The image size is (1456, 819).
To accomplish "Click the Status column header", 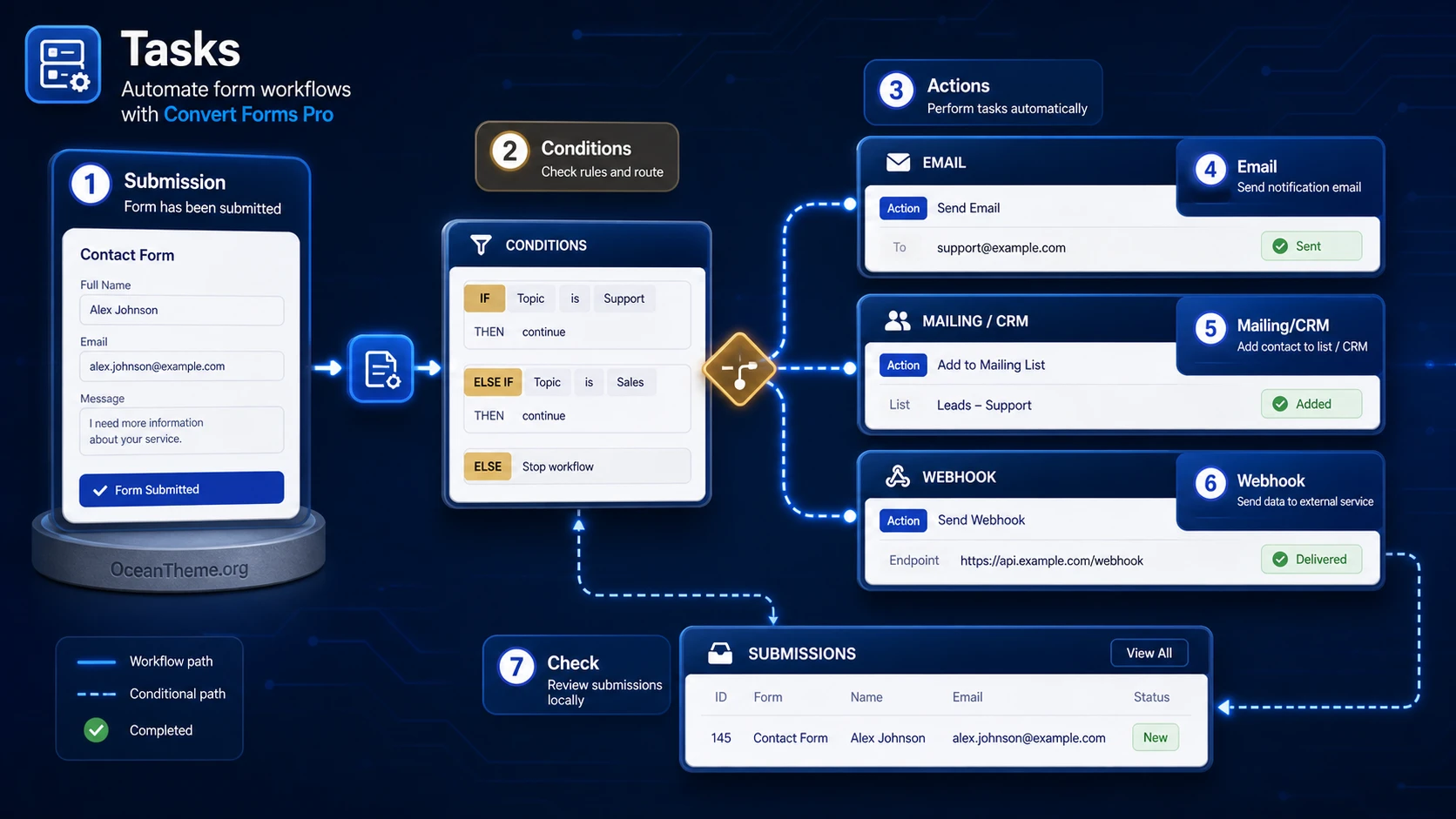I will 1151,697.
